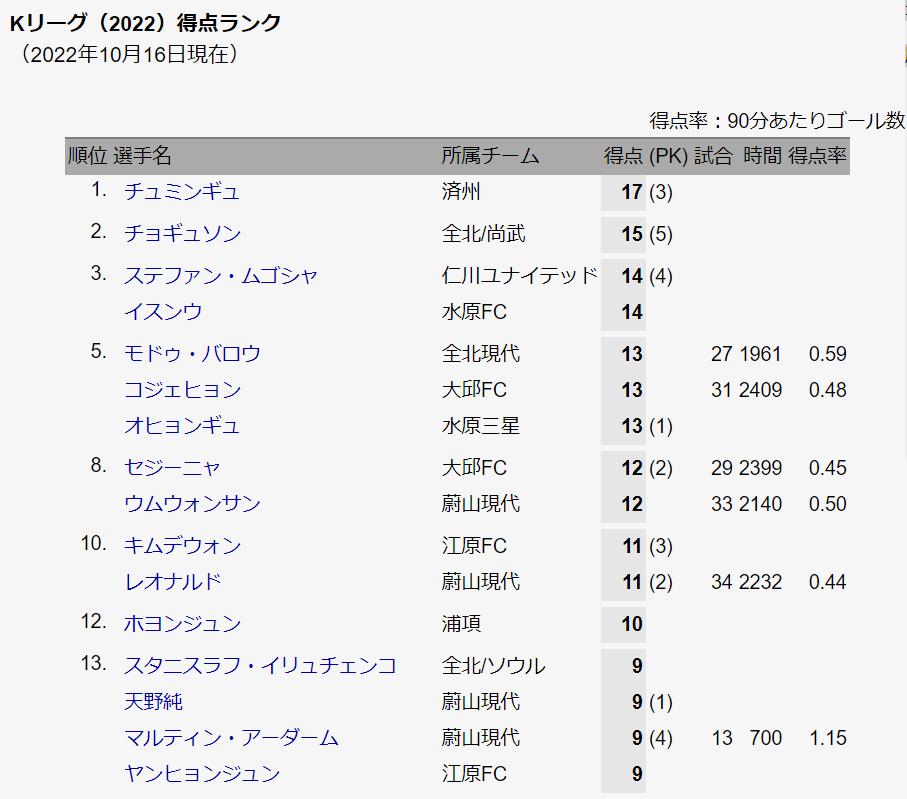The height and width of the screenshot is (799, 907).
Task: Select the ウムウォンサン link
Action: click(192, 504)
